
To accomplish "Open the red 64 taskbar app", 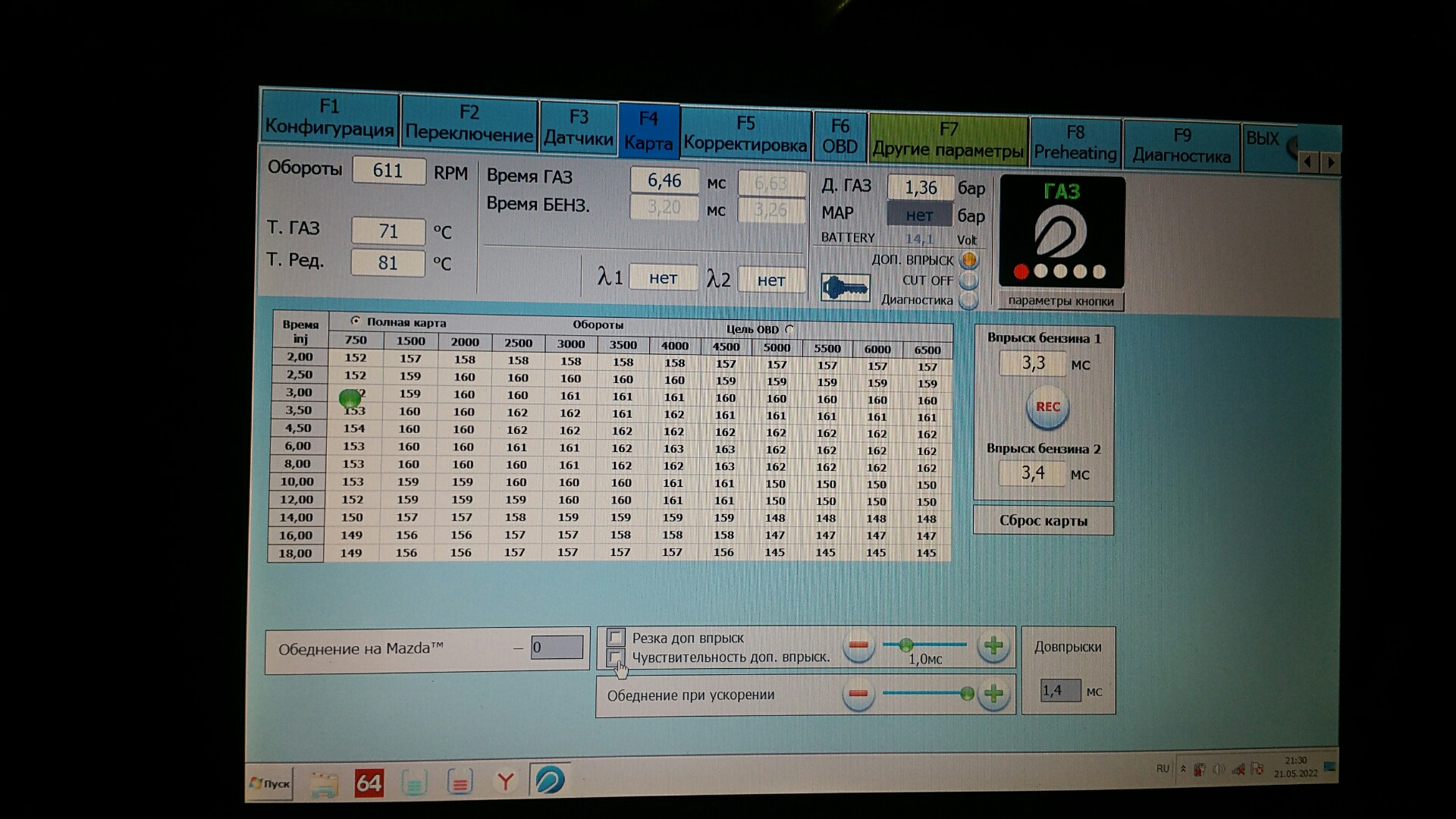I will [369, 783].
